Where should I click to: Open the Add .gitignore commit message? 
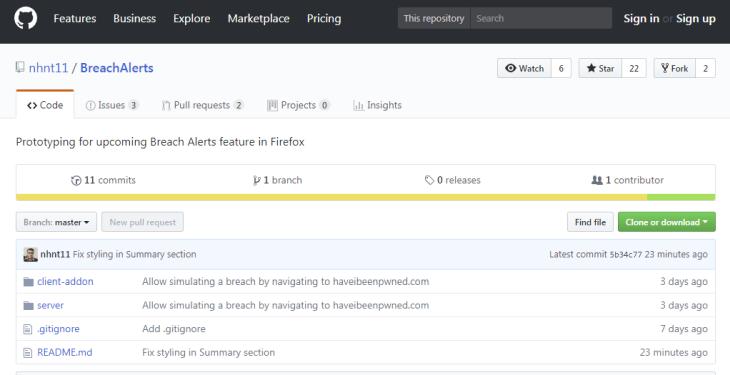(174, 329)
